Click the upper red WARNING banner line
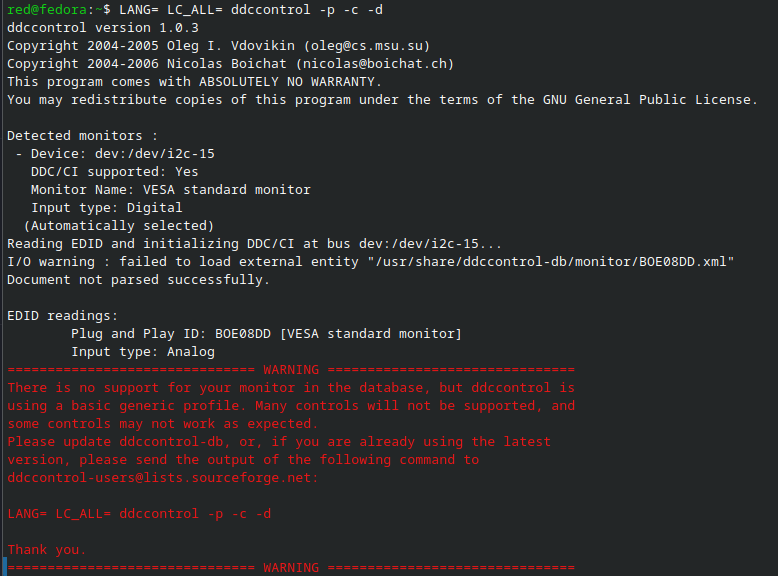The width and height of the screenshot is (778, 576). pos(290,369)
